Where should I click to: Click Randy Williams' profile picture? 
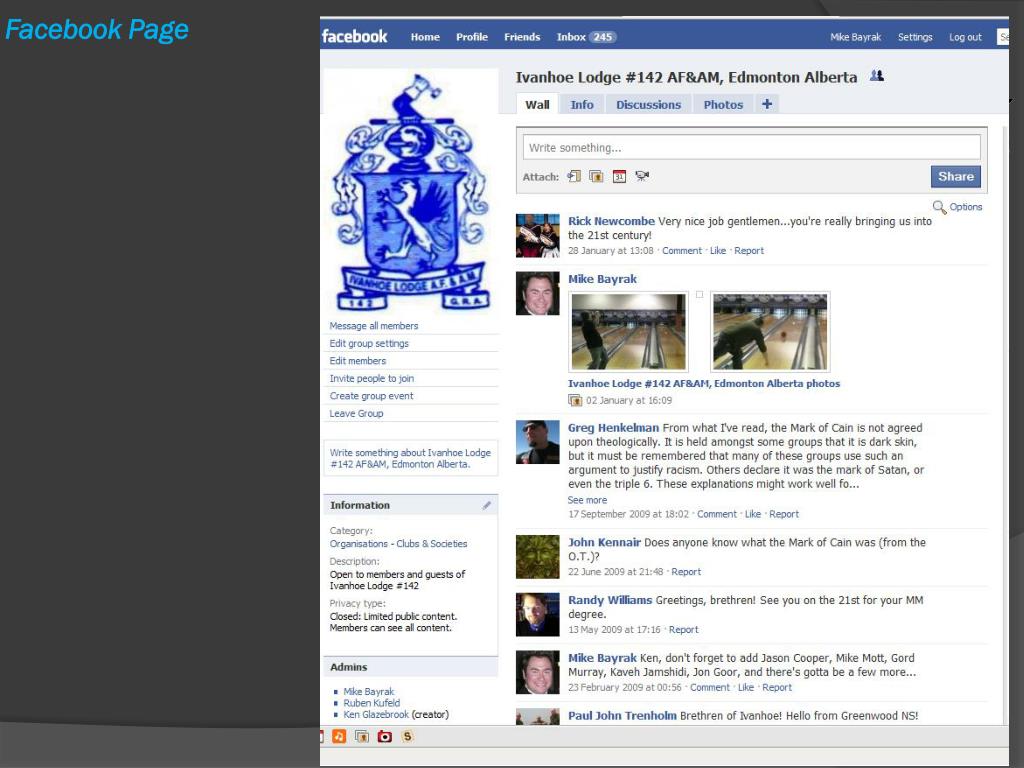(537, 615)
